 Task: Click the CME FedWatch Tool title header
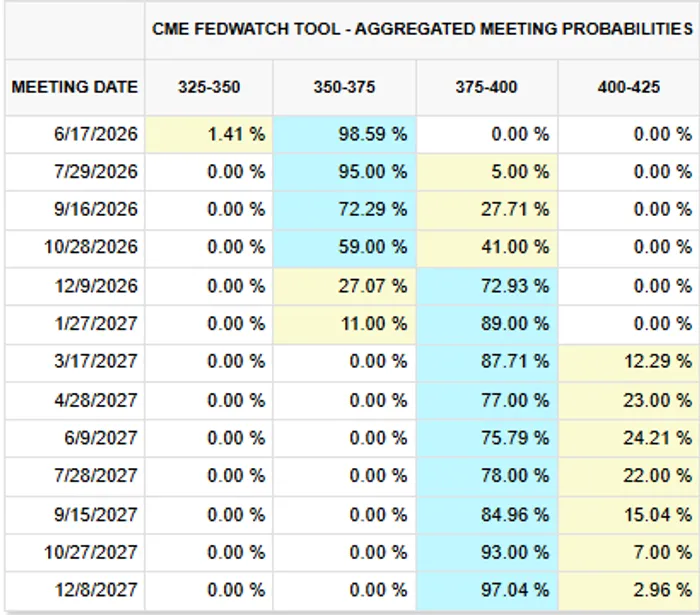[422, 29]
